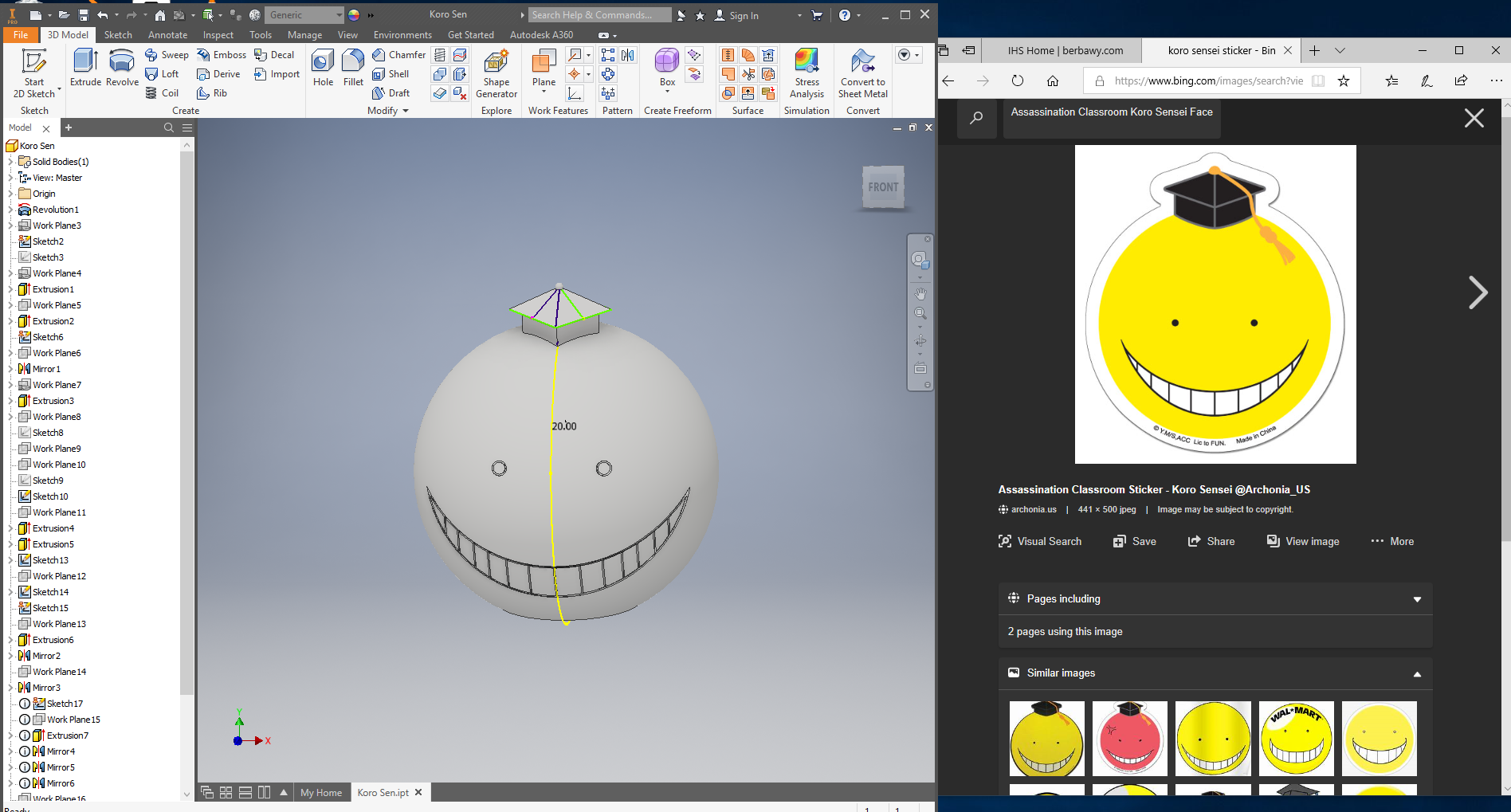Select the Emboss tool
Image resolution: width=1511 pixels, height=812 pixels.
coord(222,55)
